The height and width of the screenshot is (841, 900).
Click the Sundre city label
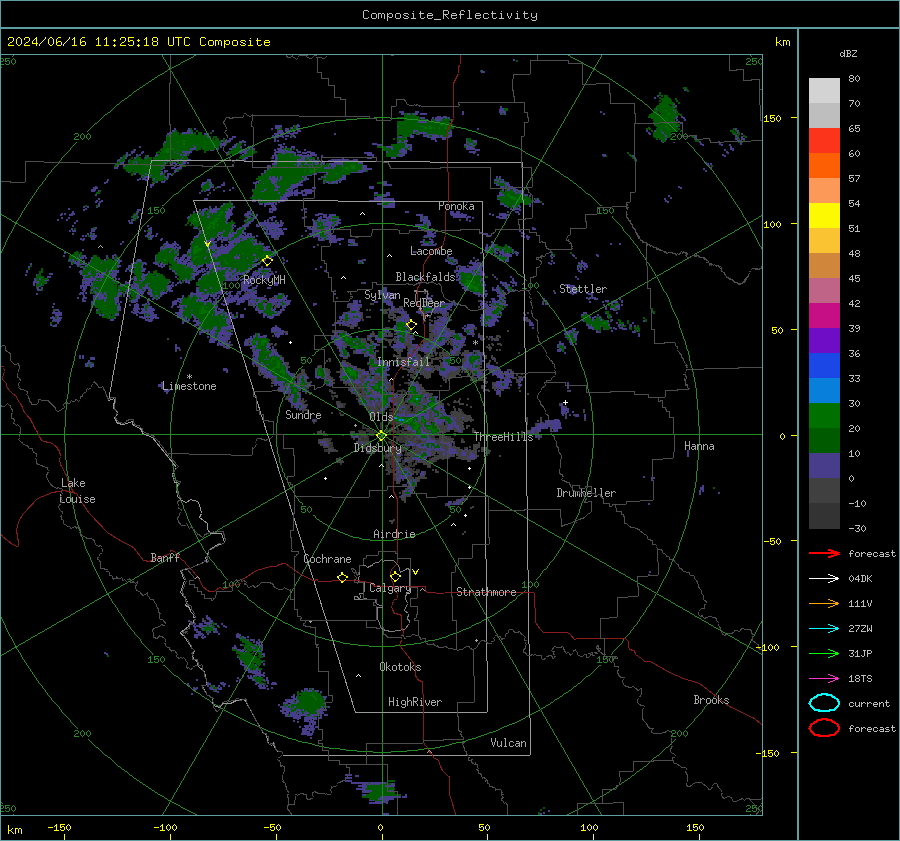point(303,415)
